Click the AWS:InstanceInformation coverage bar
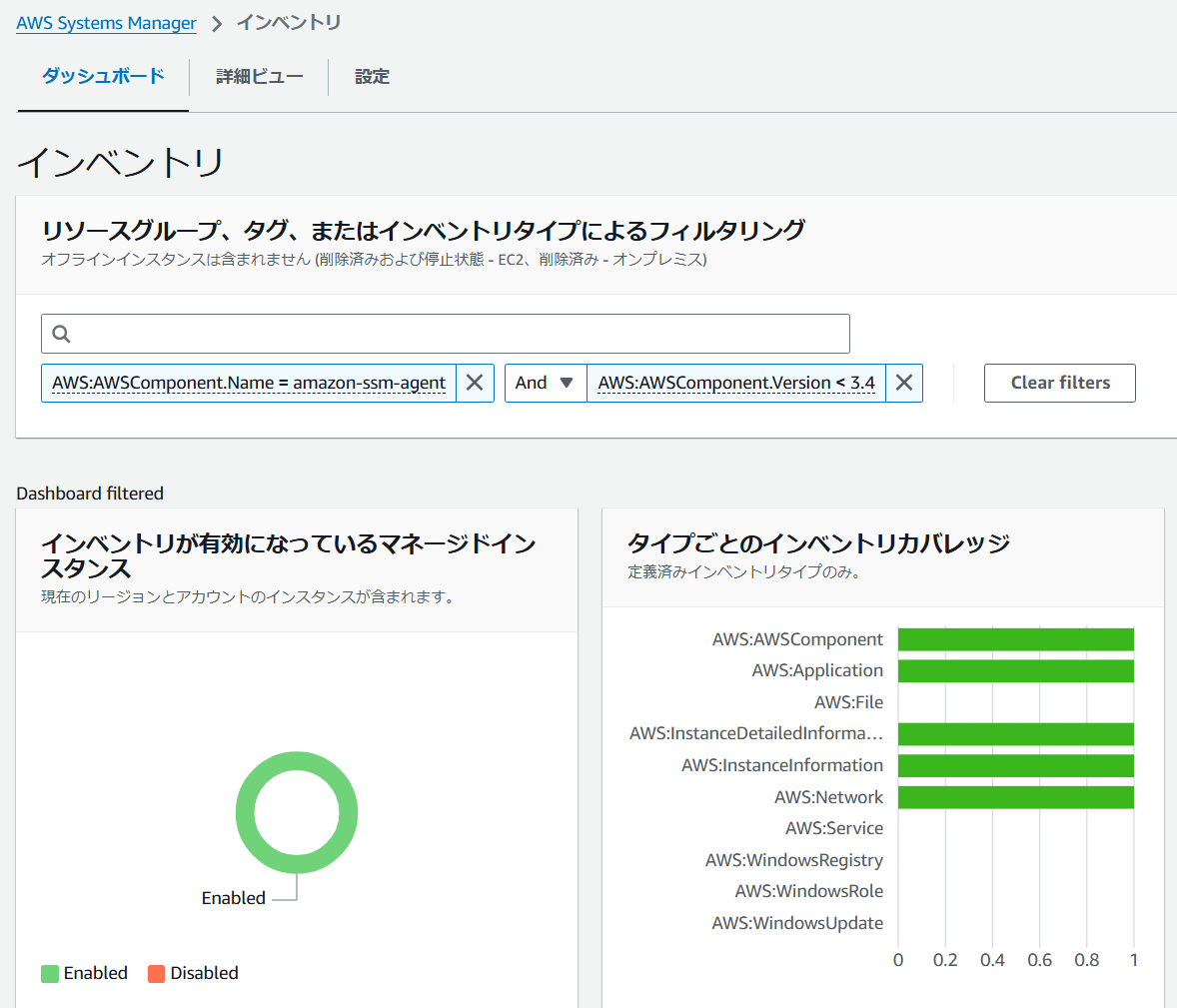 [1015, 765]
